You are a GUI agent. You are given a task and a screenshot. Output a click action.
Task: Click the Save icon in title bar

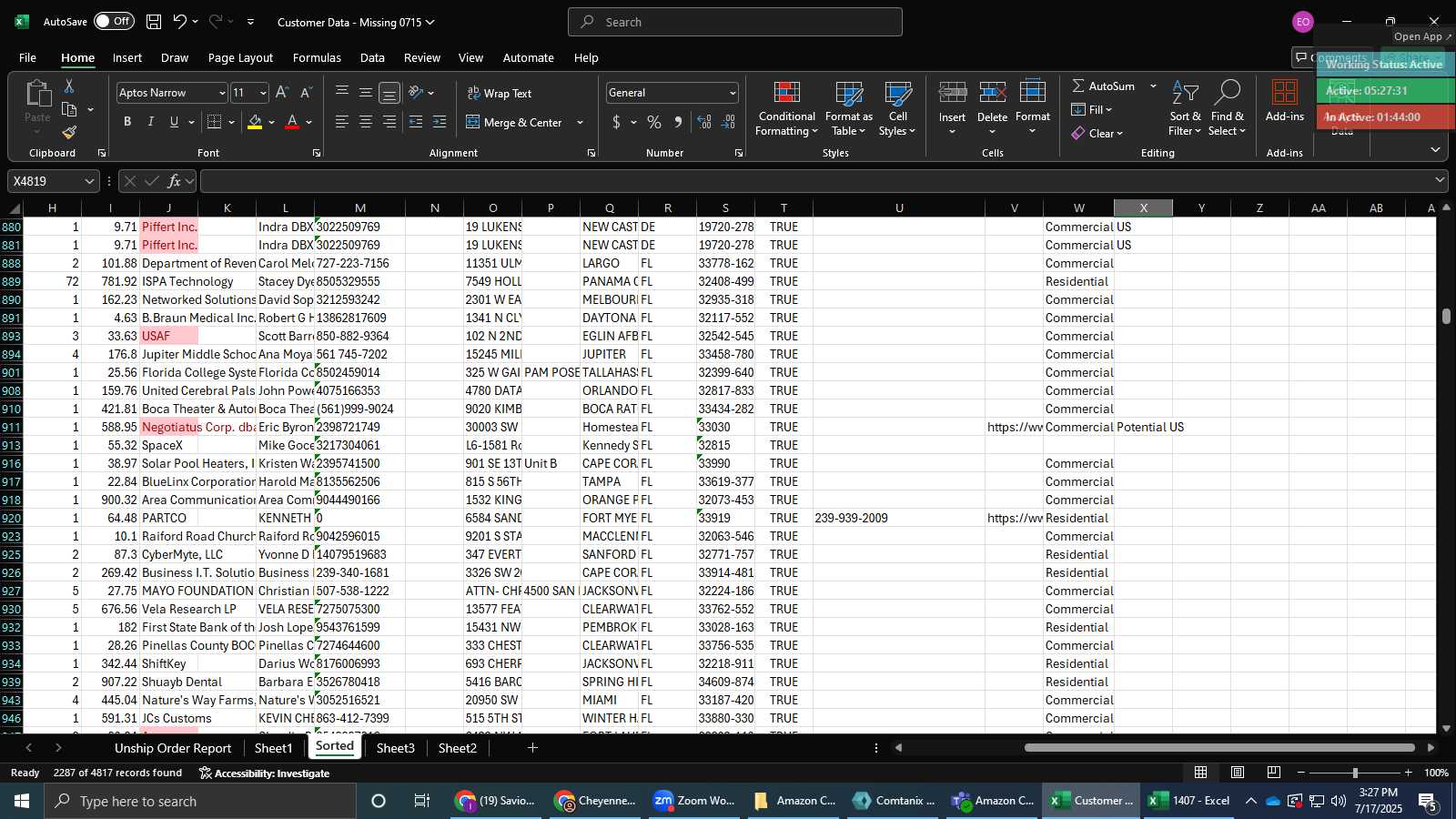click(154, 22)
